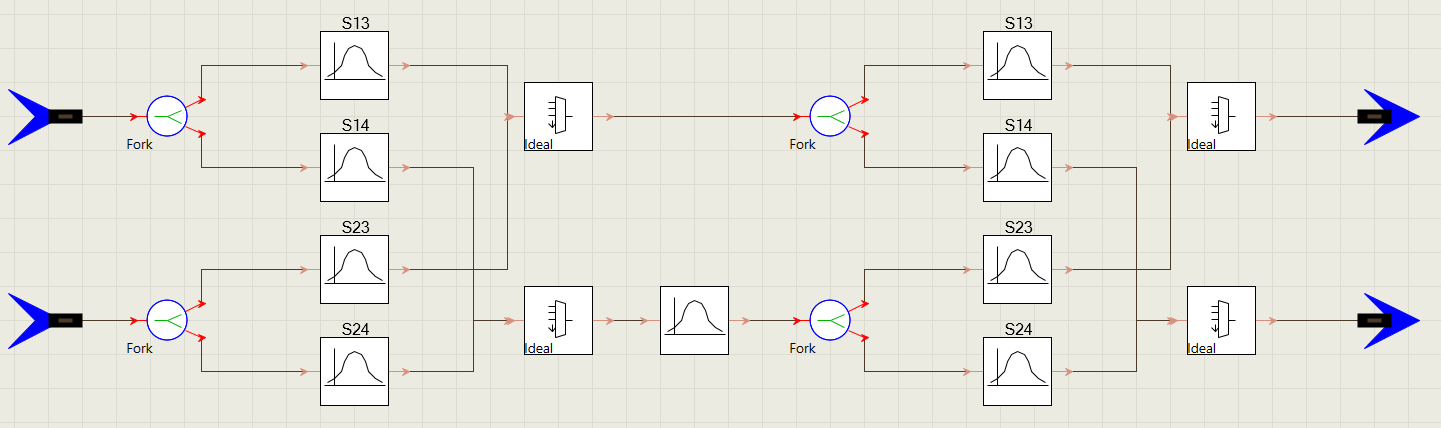
Task: Click the Fork fed by the upper input port
Action: pyautogui.click(x=167, y=117)
